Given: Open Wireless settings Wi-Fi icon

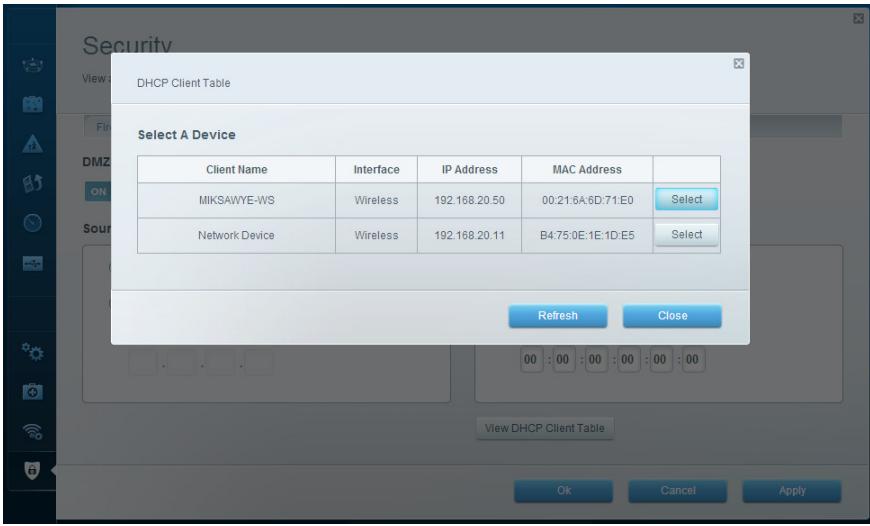Looking at the screenshot, I should tap(32, 431).
